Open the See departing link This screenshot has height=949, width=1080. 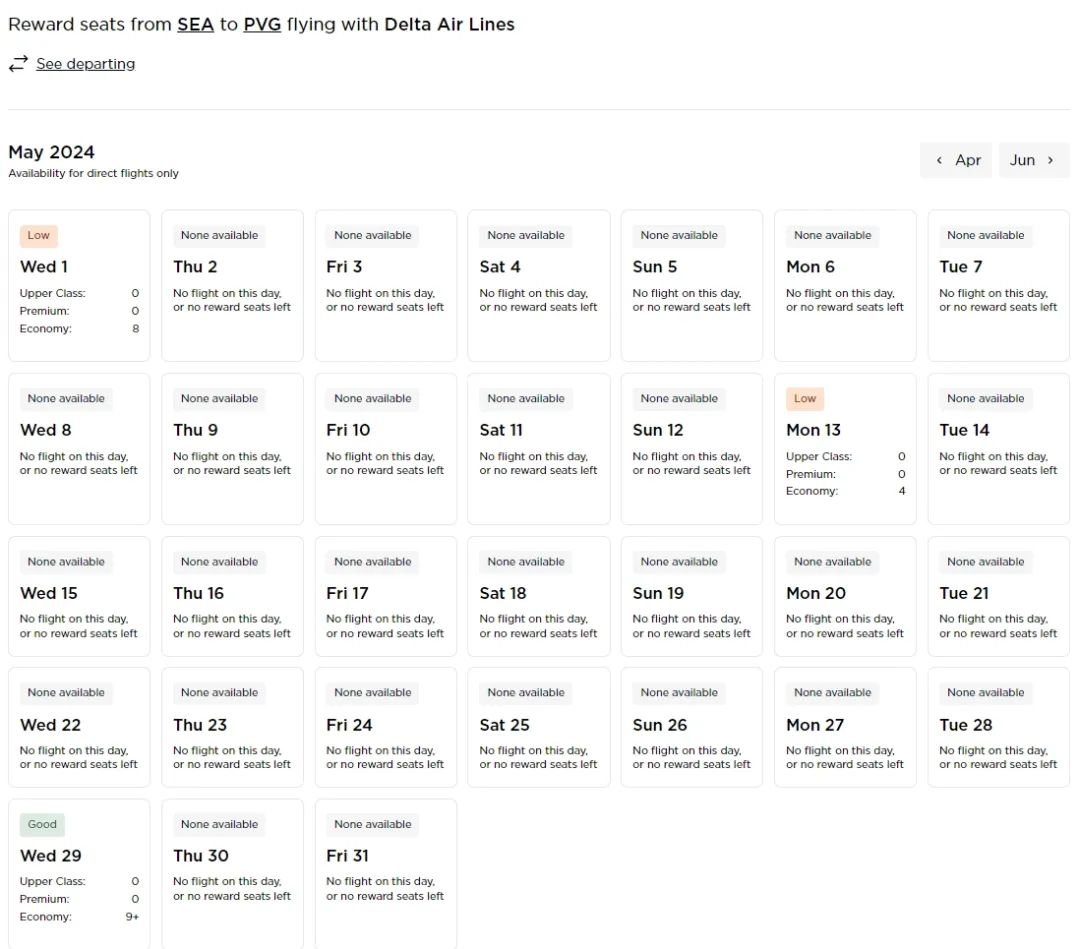85,64
